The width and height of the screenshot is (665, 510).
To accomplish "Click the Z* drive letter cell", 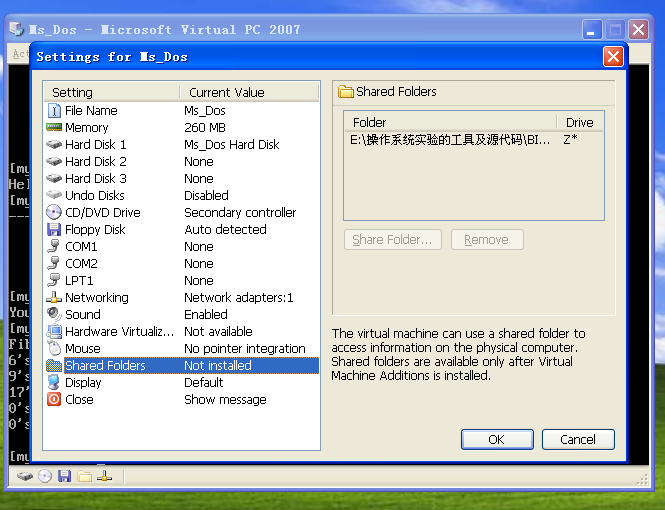I will click(x=570, y=139).
